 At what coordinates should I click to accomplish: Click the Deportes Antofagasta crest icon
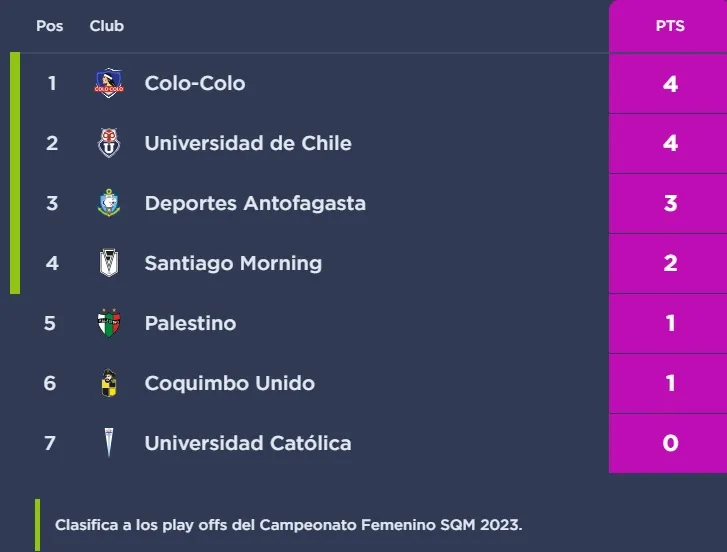[108, 203]
